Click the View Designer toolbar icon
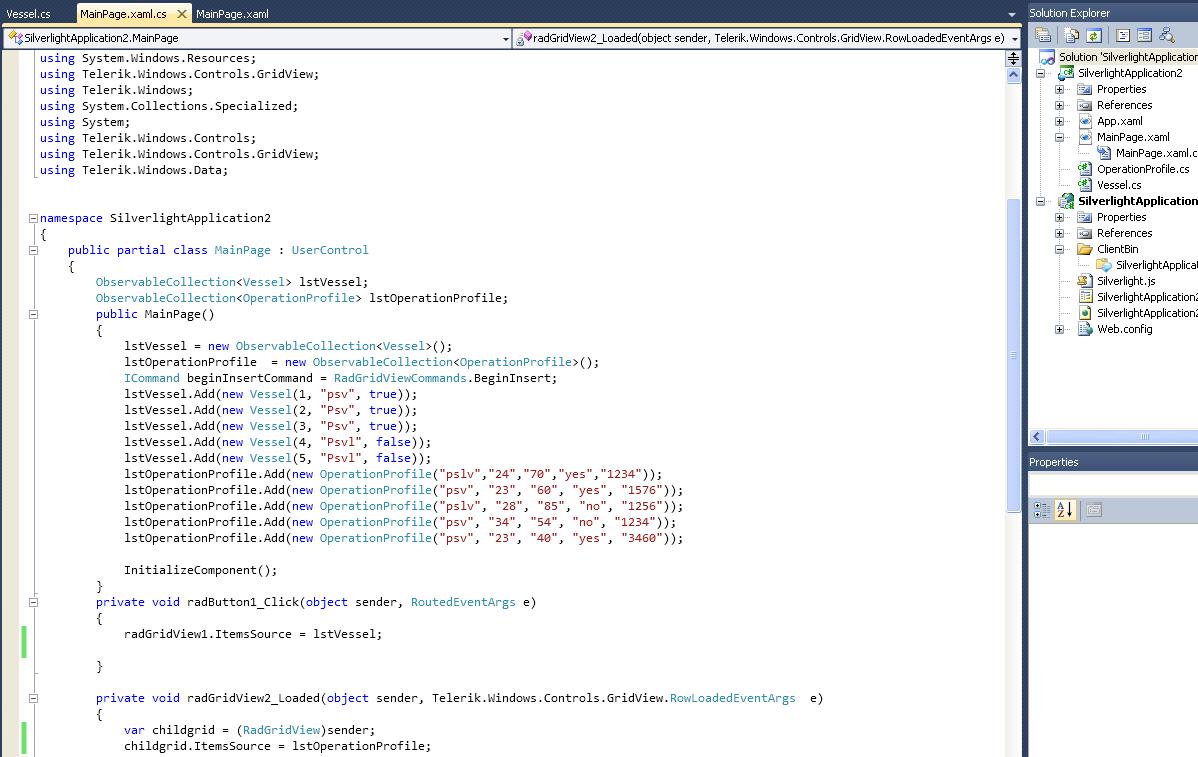The image size is (1198, 757). 1145,35
